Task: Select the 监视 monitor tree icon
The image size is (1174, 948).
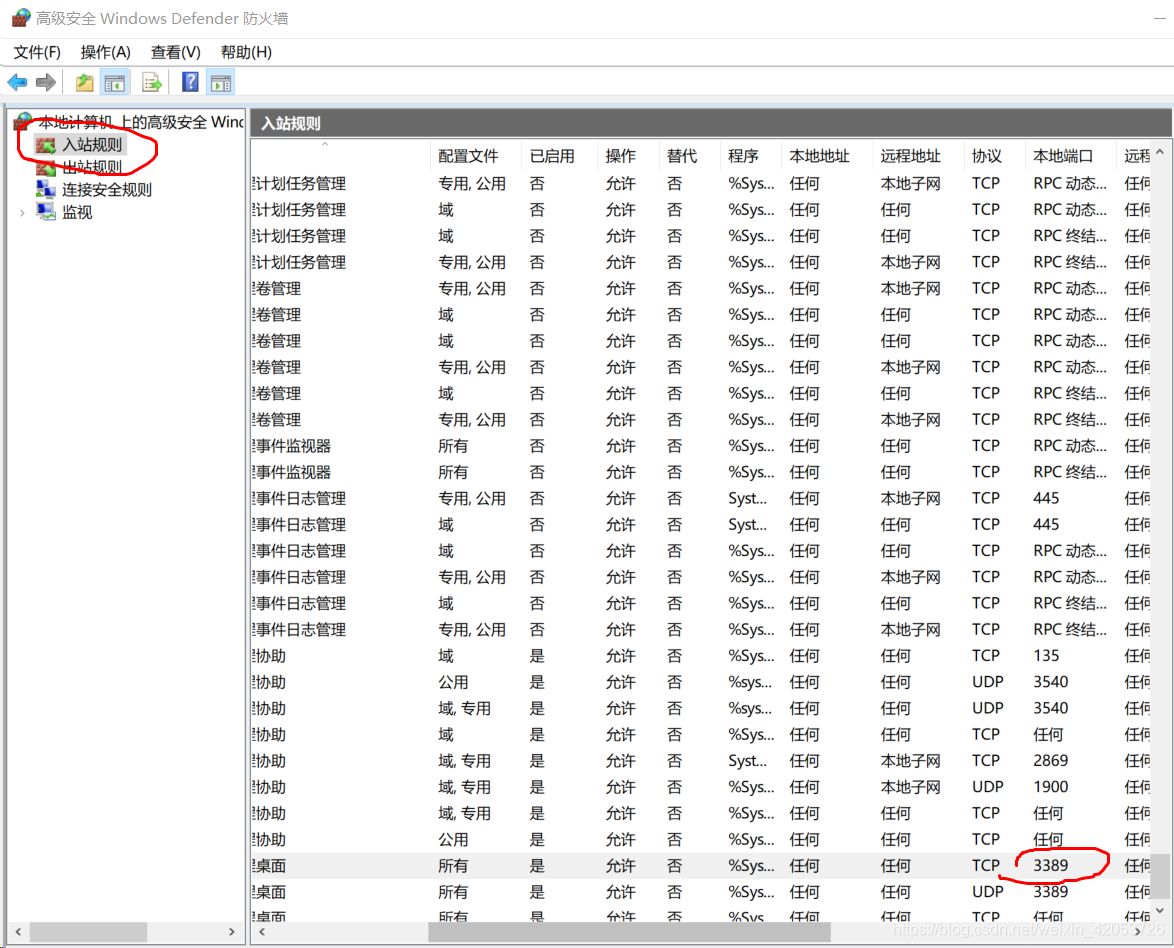Action: coord(46,212)
